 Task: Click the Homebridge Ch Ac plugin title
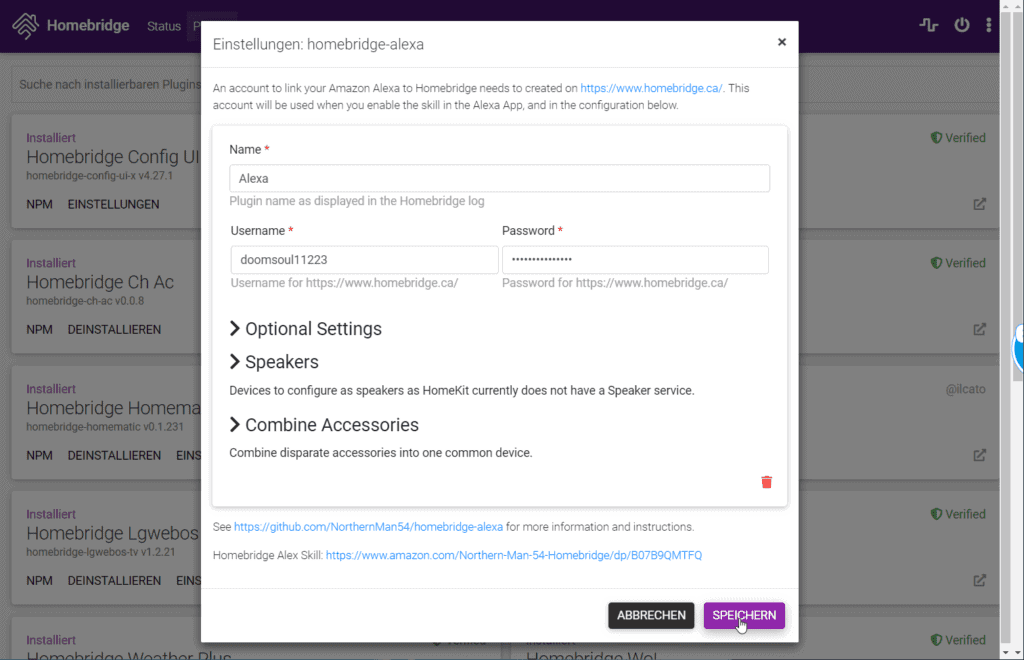point(100,283)
